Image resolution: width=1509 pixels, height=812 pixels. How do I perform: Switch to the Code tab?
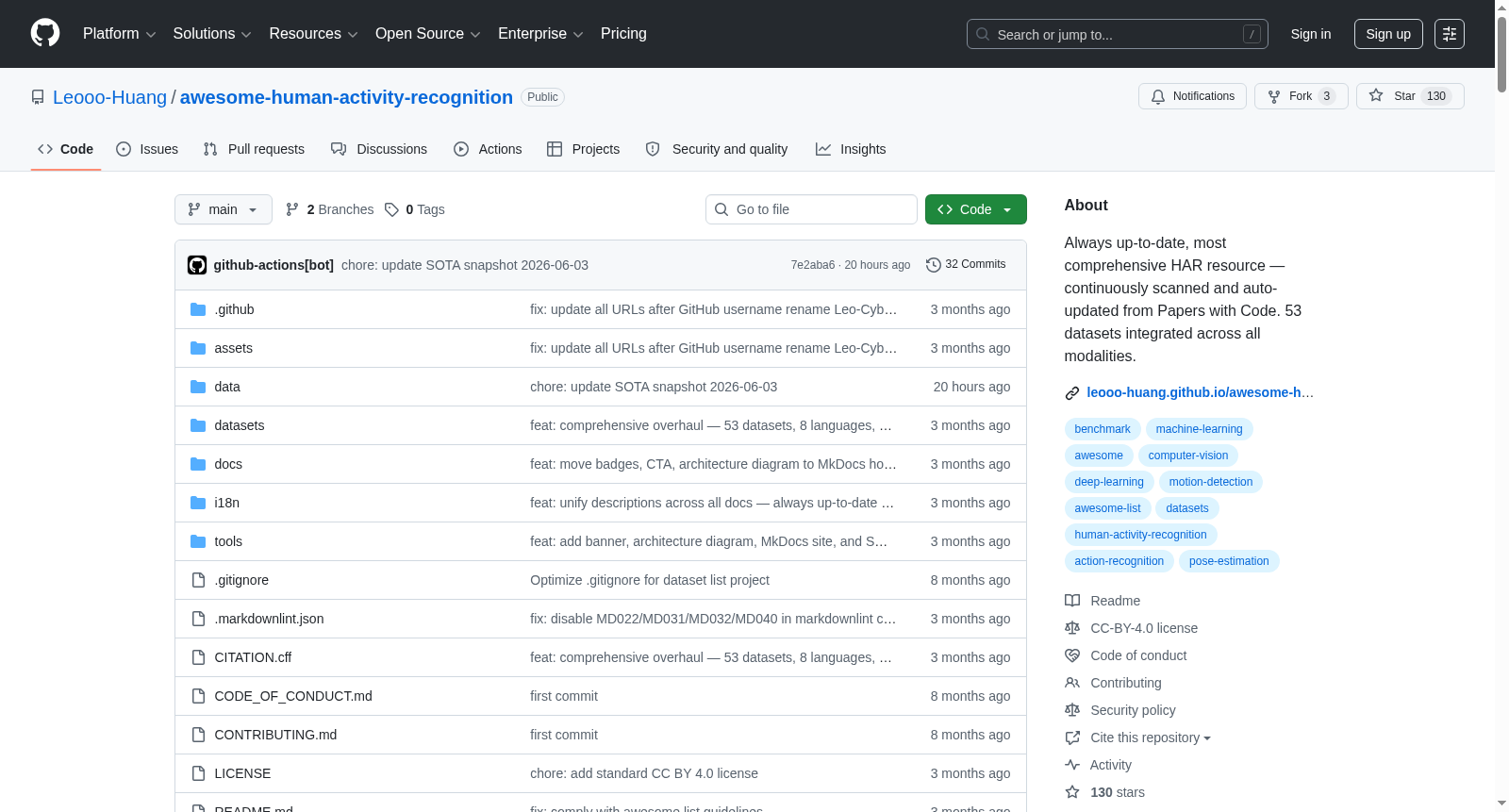(x=66, y=149)
